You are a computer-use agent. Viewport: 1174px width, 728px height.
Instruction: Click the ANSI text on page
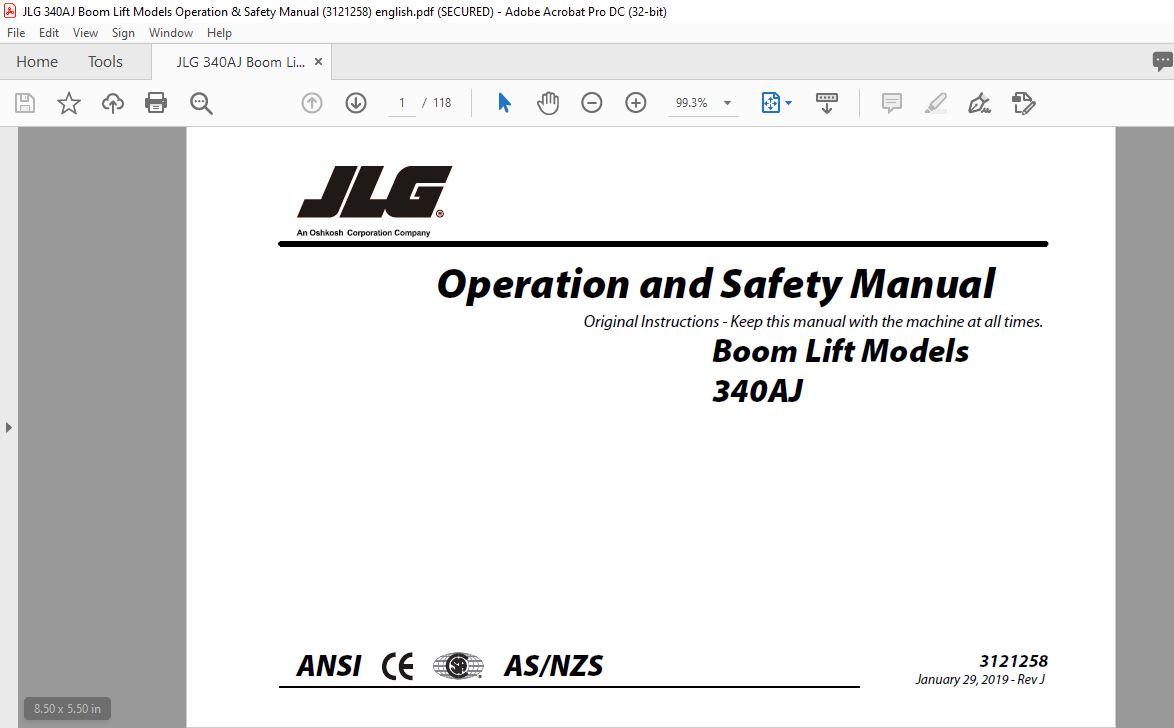[x=329, y=666]
